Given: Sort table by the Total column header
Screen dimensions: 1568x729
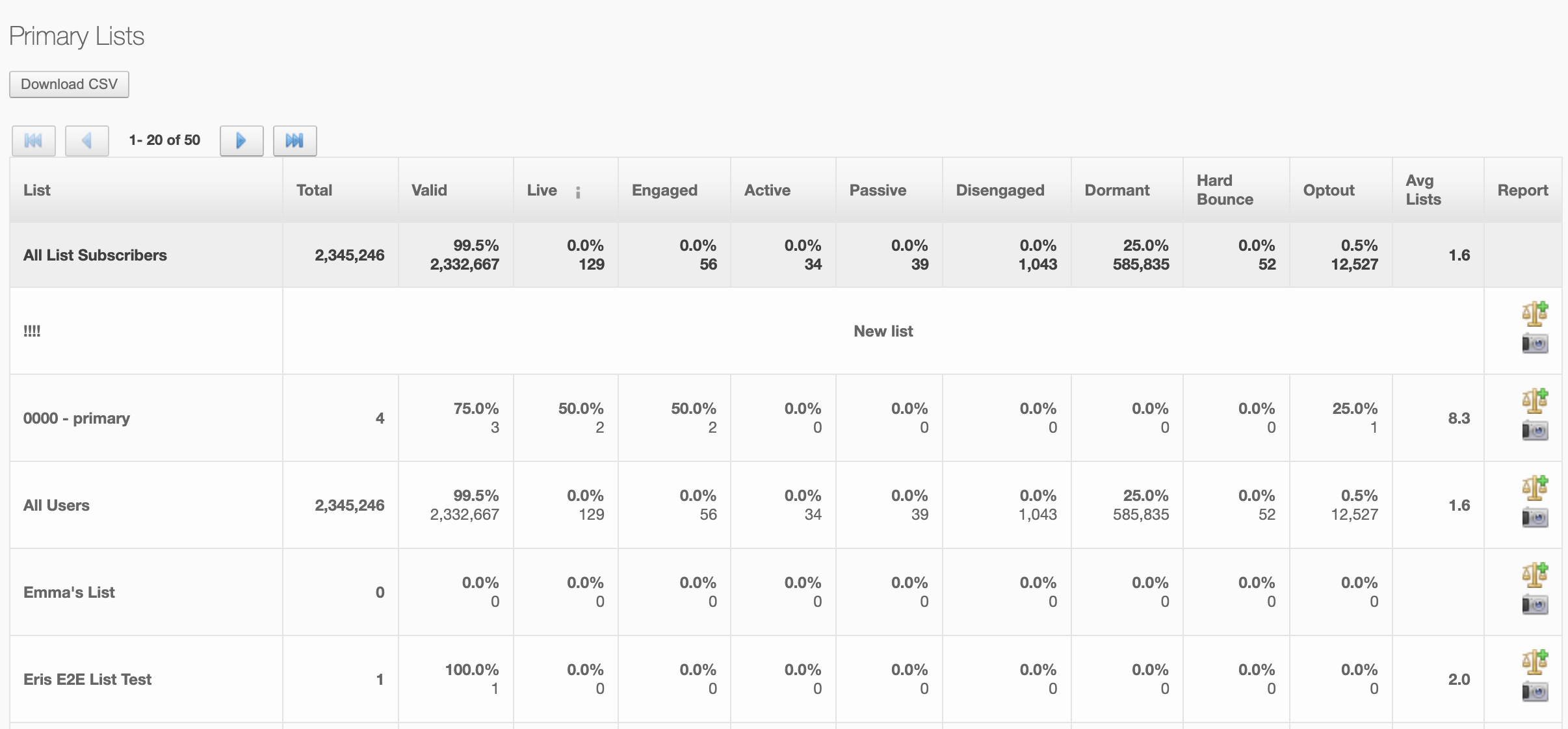Looking at the screenshot, I should click(315, 190).
